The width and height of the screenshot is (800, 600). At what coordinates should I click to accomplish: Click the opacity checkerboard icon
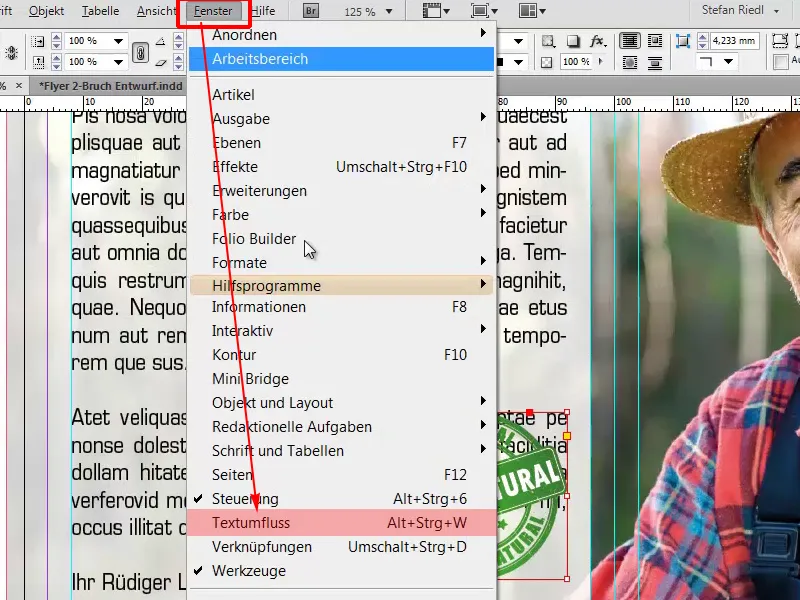pyautogui.click(x=547, y=62)
